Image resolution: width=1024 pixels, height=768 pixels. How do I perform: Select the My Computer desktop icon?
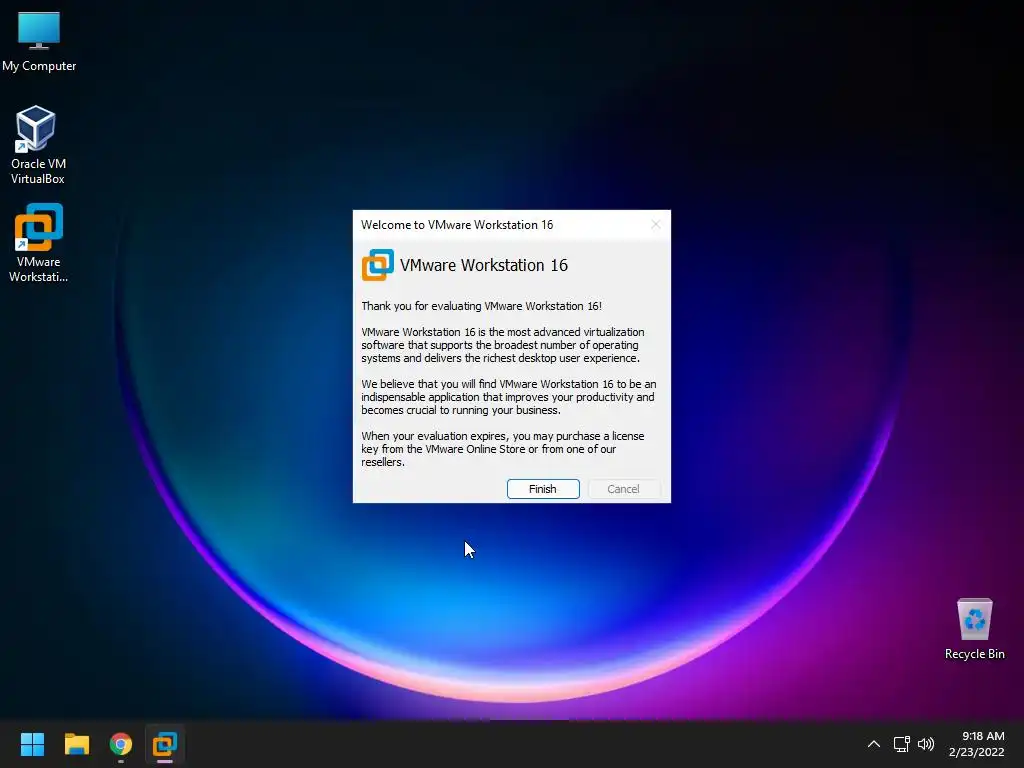click(x=39, y=41)
